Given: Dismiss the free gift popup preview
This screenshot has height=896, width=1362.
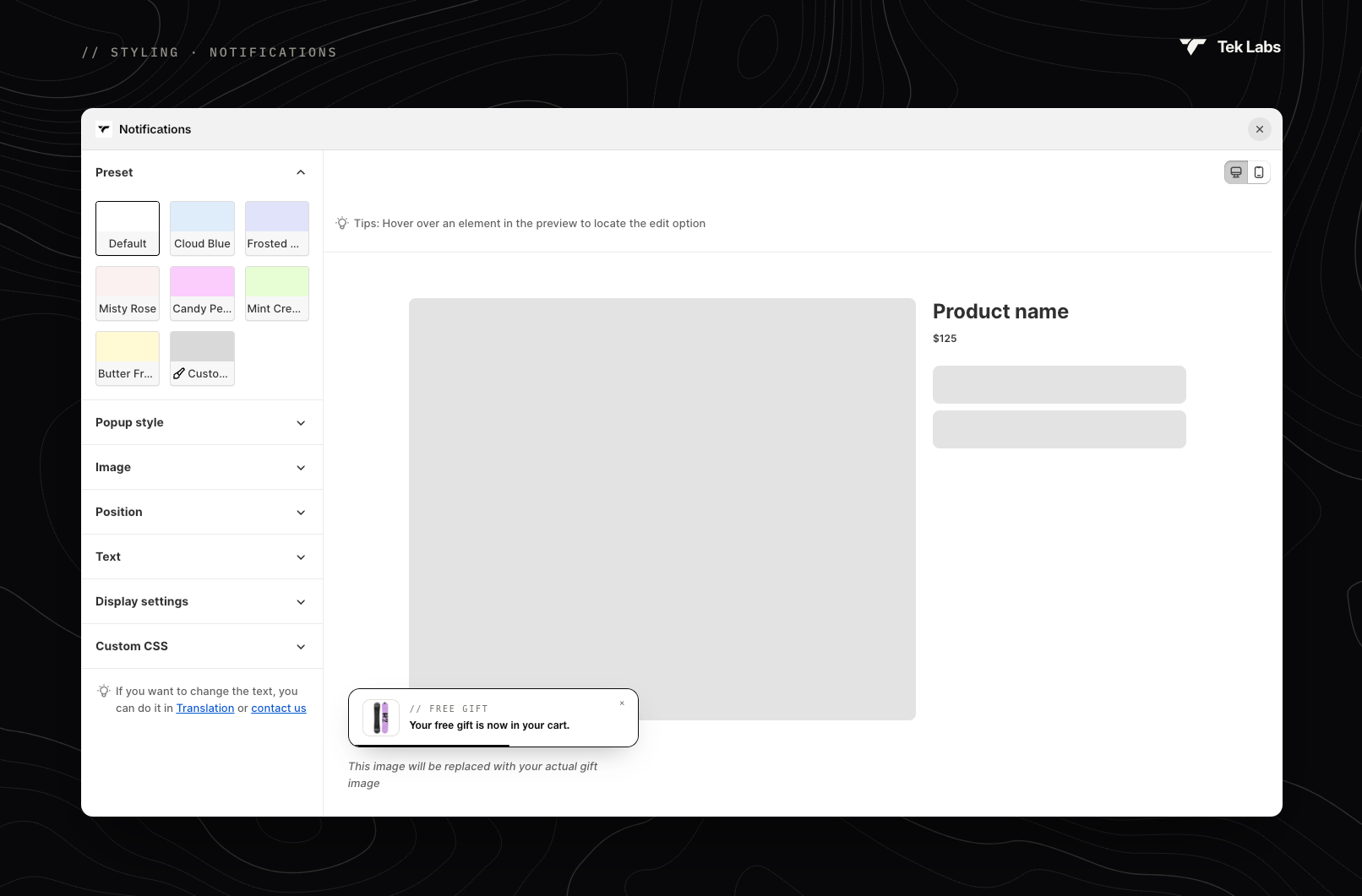Looking at the screenshot, I should (622, 703).
